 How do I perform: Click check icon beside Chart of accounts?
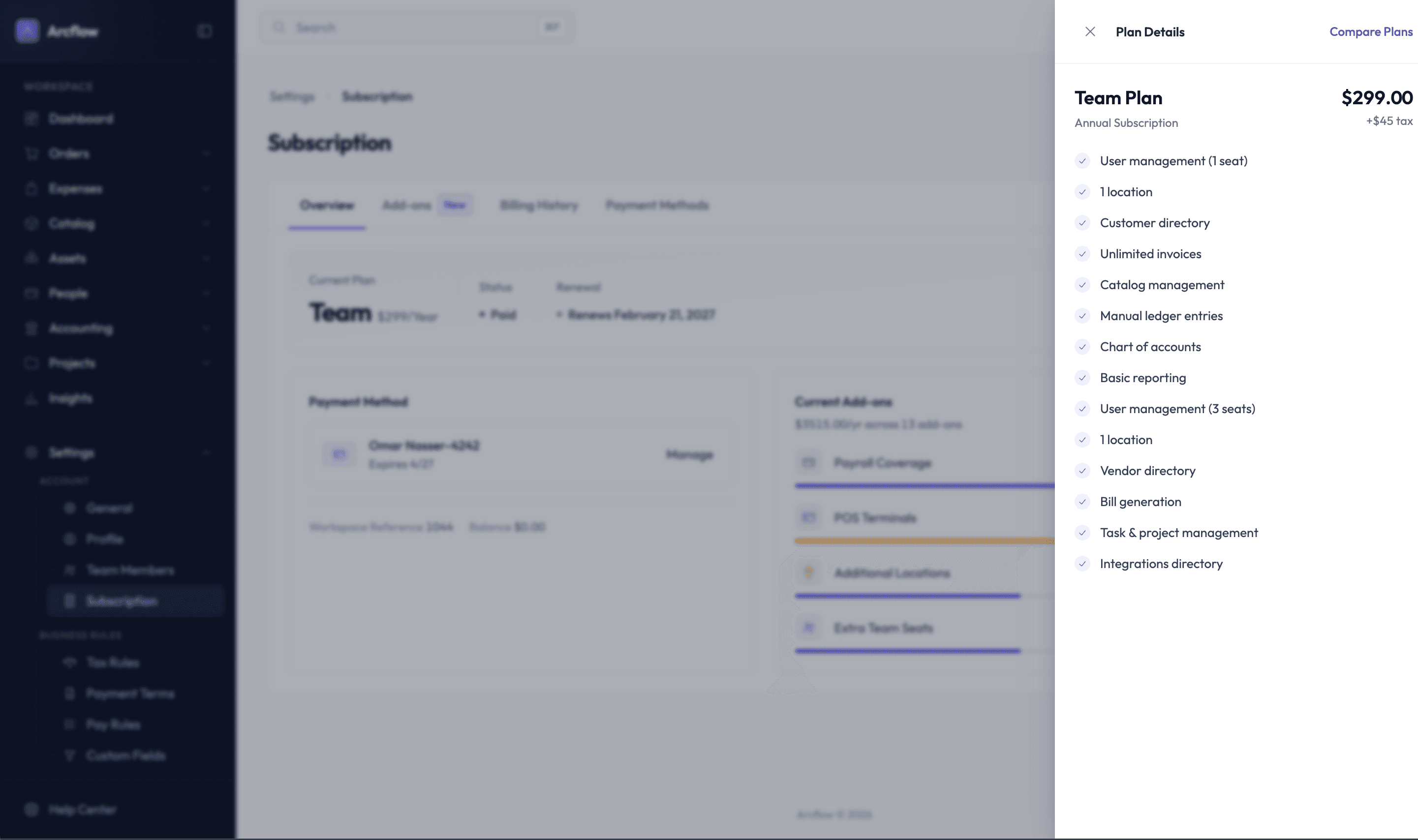pos(1082,347)
